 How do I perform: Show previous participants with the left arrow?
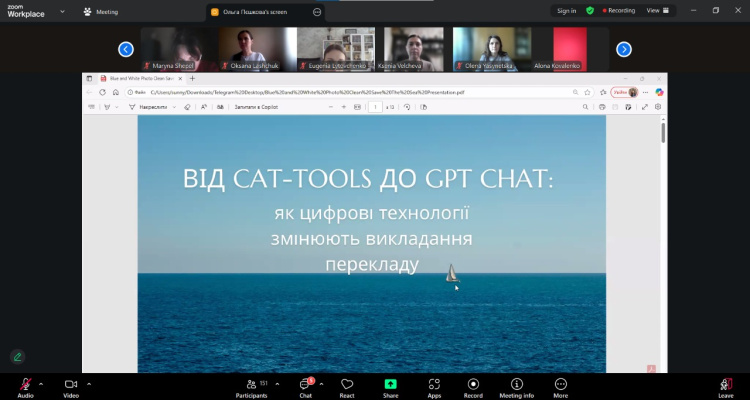pyautogui.click(x=126, y=49)
